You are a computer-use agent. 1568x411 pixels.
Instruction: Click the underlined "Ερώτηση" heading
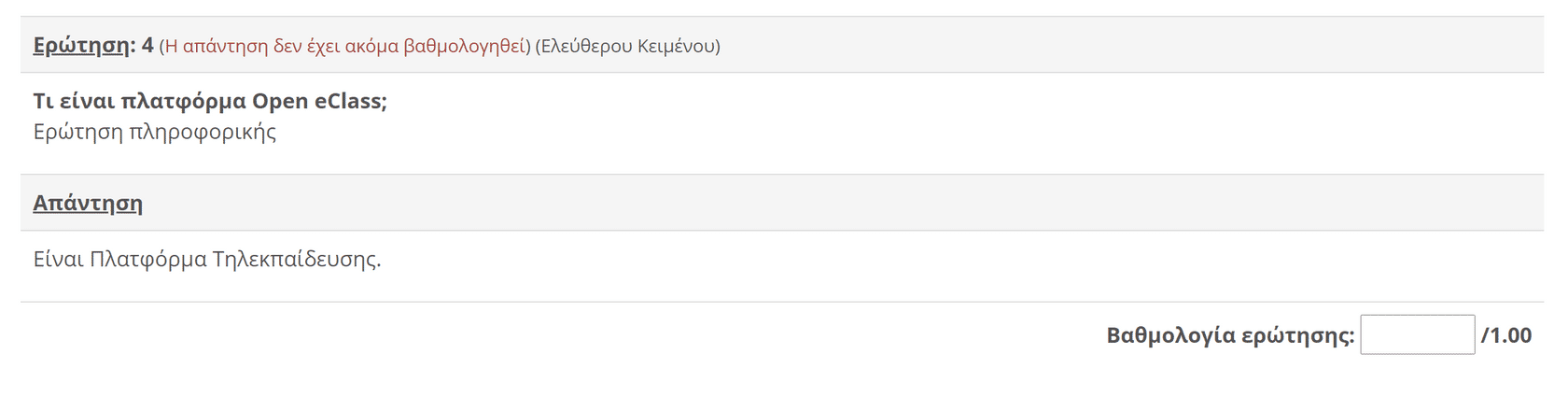[x=82, y=45]
